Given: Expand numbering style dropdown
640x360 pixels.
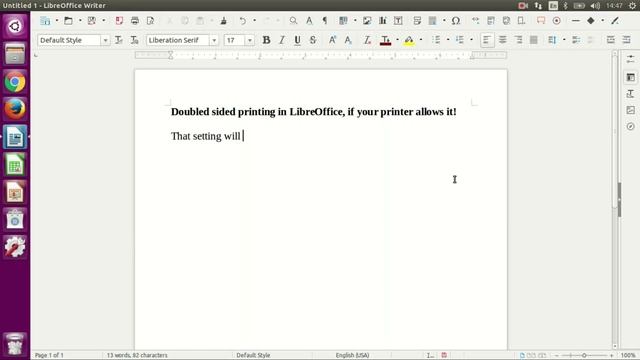Looking at the screenshot, I should pos(471,40).
